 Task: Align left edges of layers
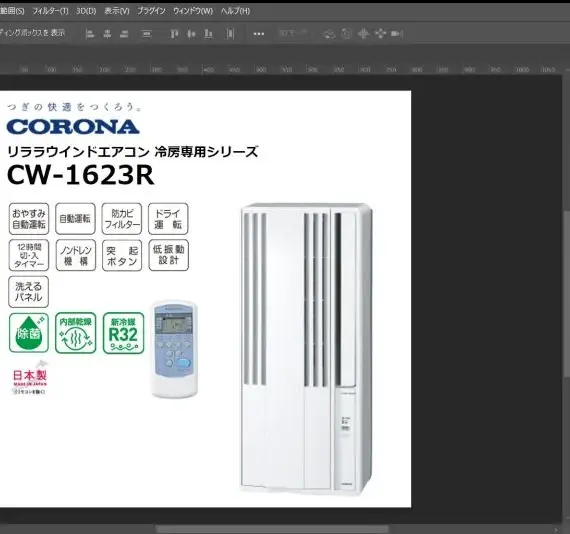pyautogui.click(x=89, y=34)
